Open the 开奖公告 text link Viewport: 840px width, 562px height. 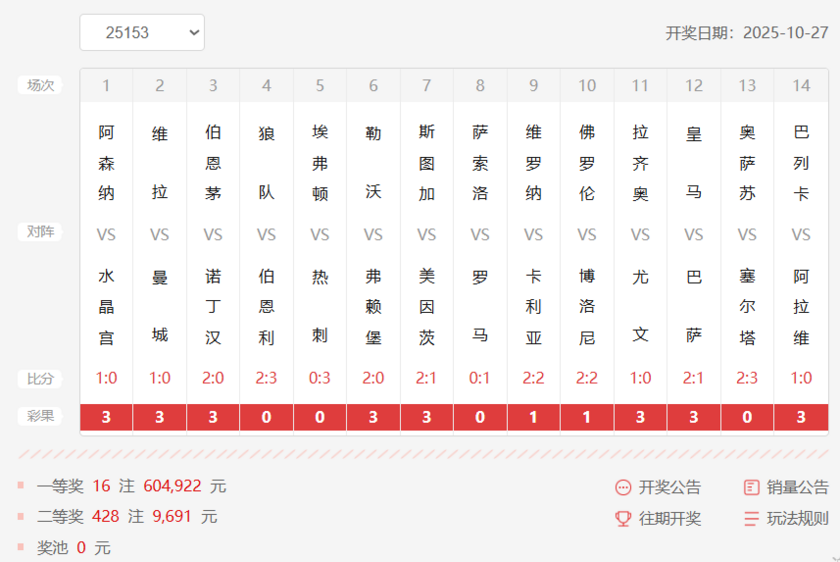point(670,488)
